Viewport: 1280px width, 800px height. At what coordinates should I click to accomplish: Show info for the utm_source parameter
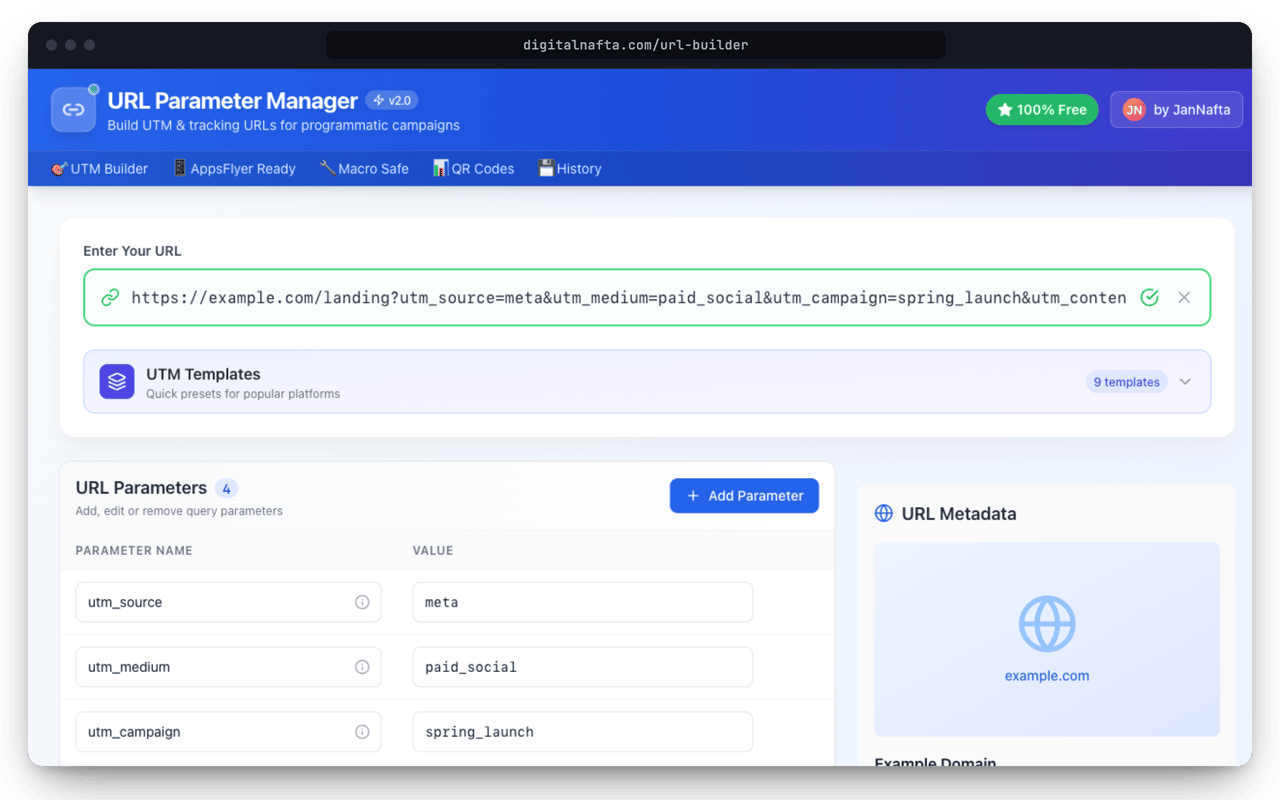pyautogui.click(x=362, y=602)
